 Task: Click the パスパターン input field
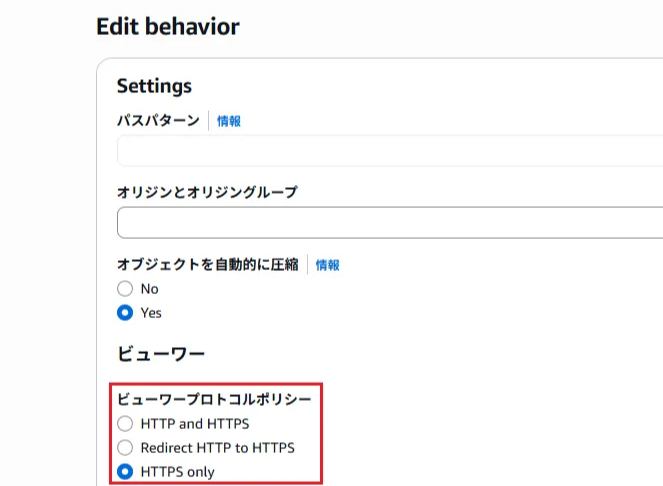point(390,151)
